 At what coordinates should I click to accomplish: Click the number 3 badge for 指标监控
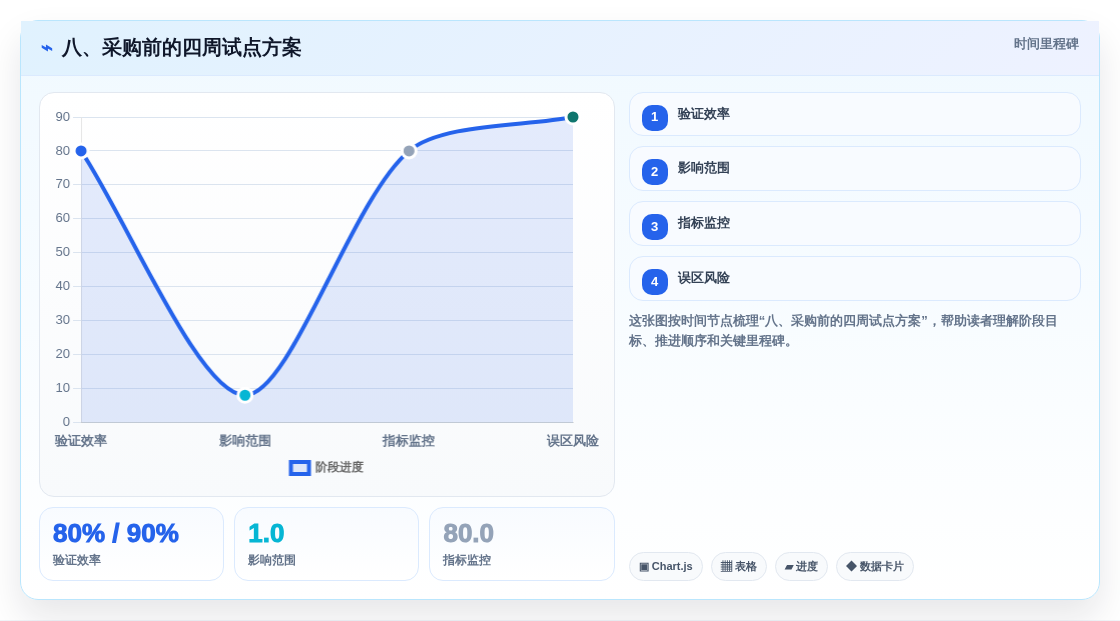click(654, 227)
